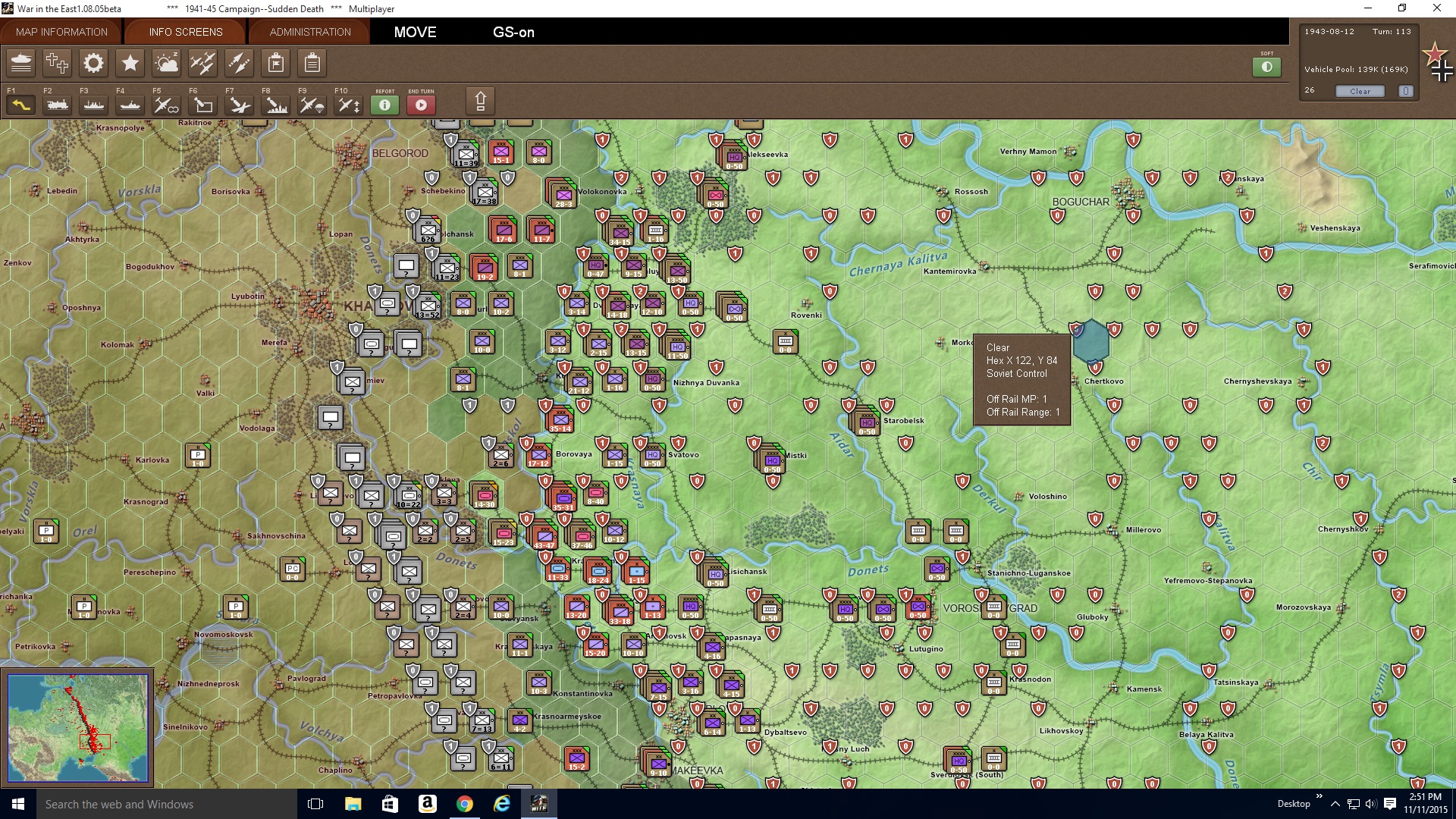Image resolution: width=1456 pixels, height=819 pixels.
Task: Select the grey 11=39 German unit
Action: (x=465, y=154)
